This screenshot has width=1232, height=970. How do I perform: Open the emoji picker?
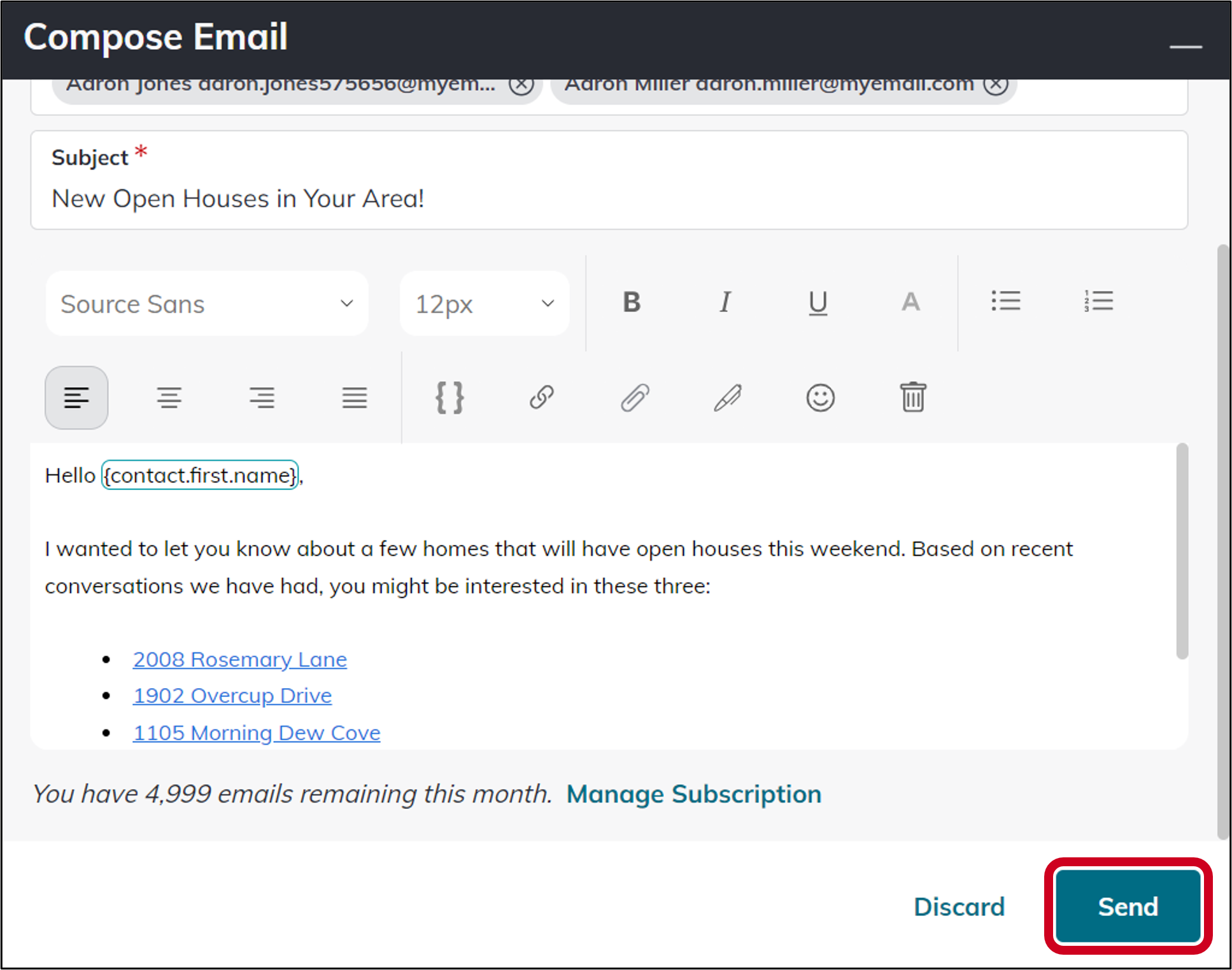[820, 398]
